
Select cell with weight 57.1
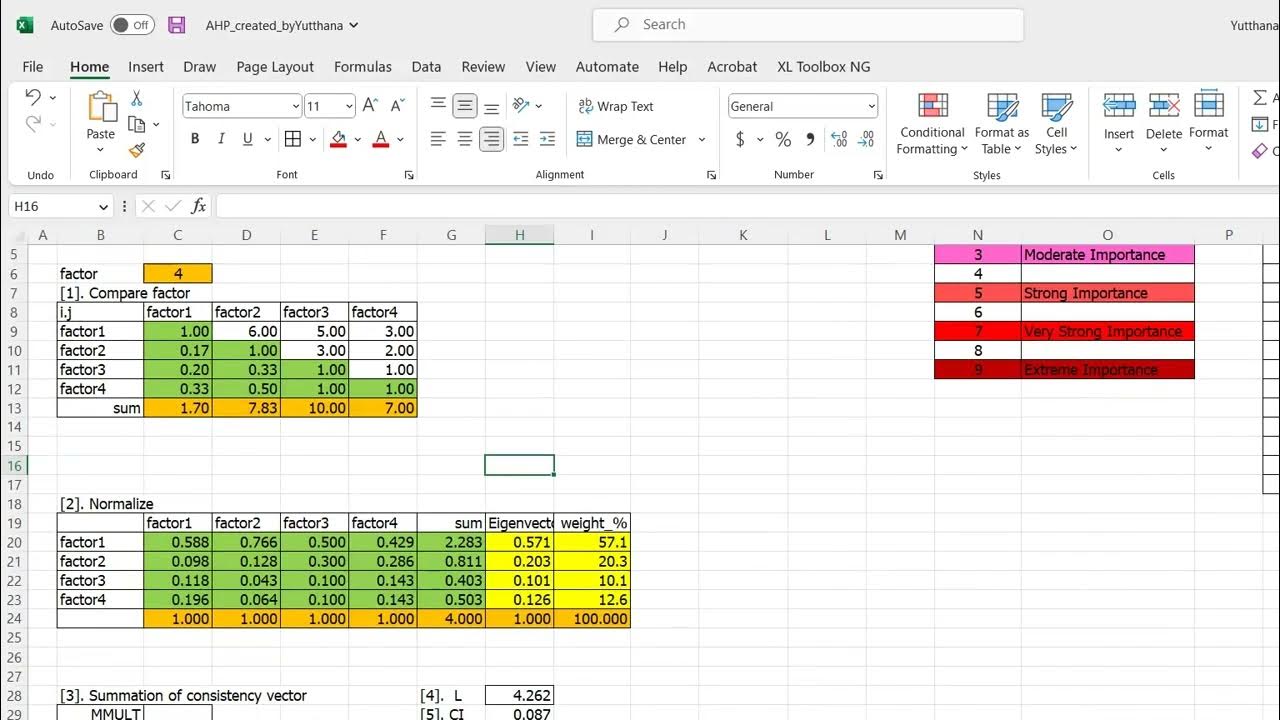(x=592, y=542)
